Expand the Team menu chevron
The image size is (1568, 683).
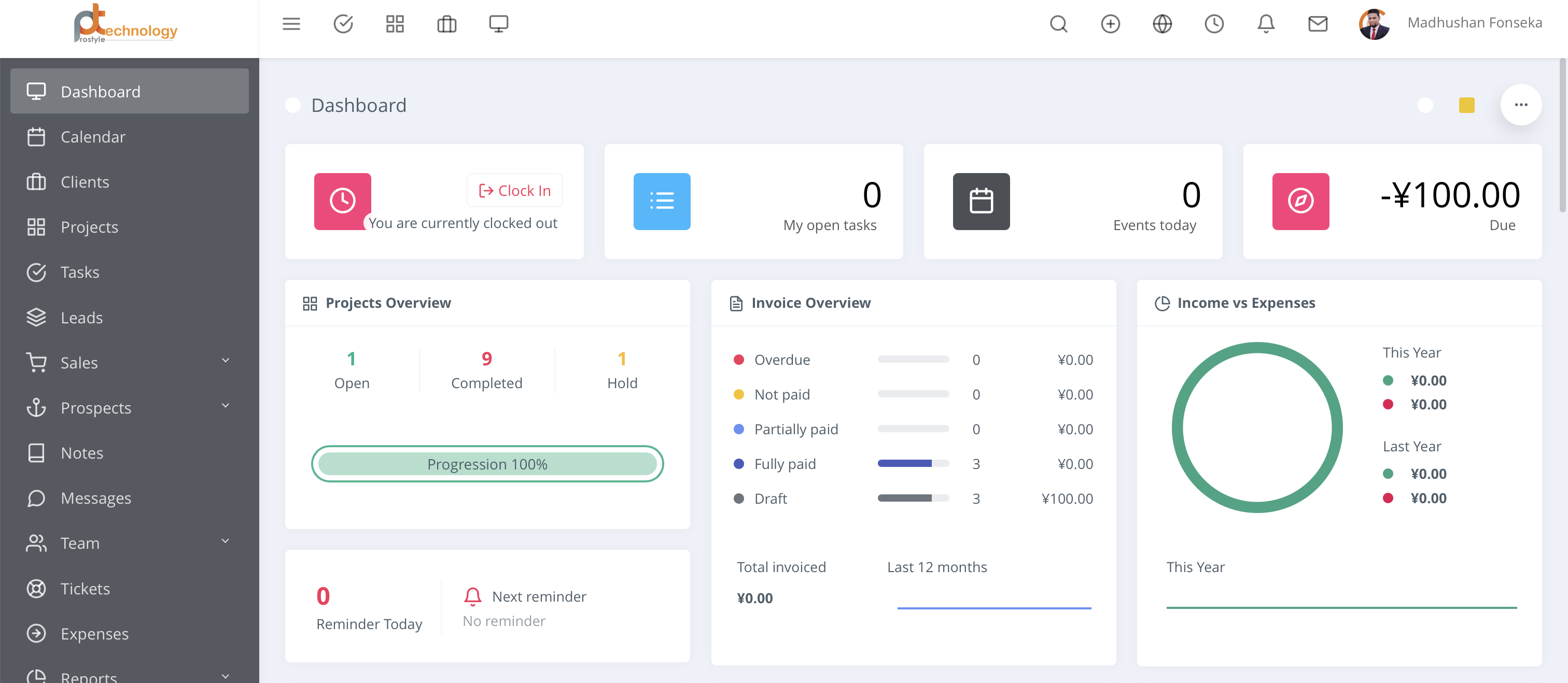click(225, 542)
